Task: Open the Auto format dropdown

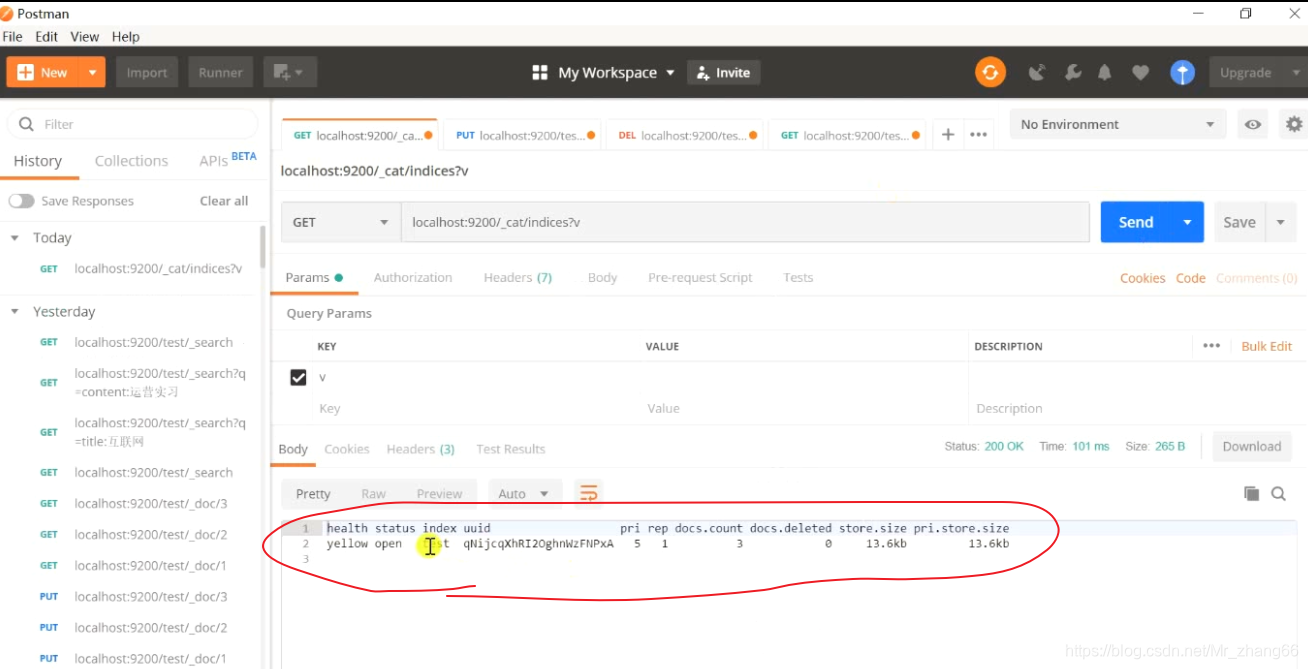Action: point(525,493)
